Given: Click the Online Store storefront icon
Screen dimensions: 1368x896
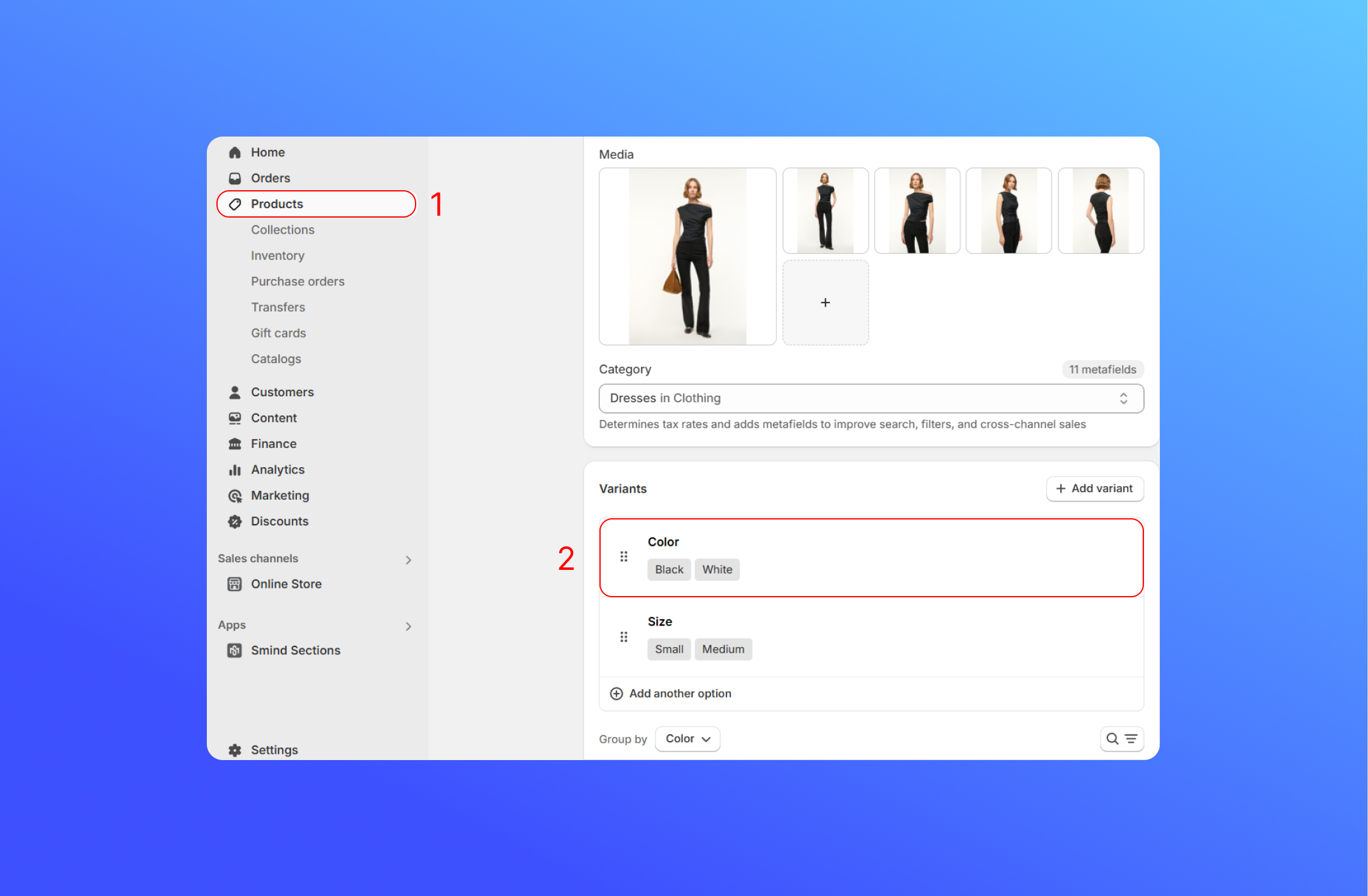Looking at the screenshot, I should pos(235,584).
